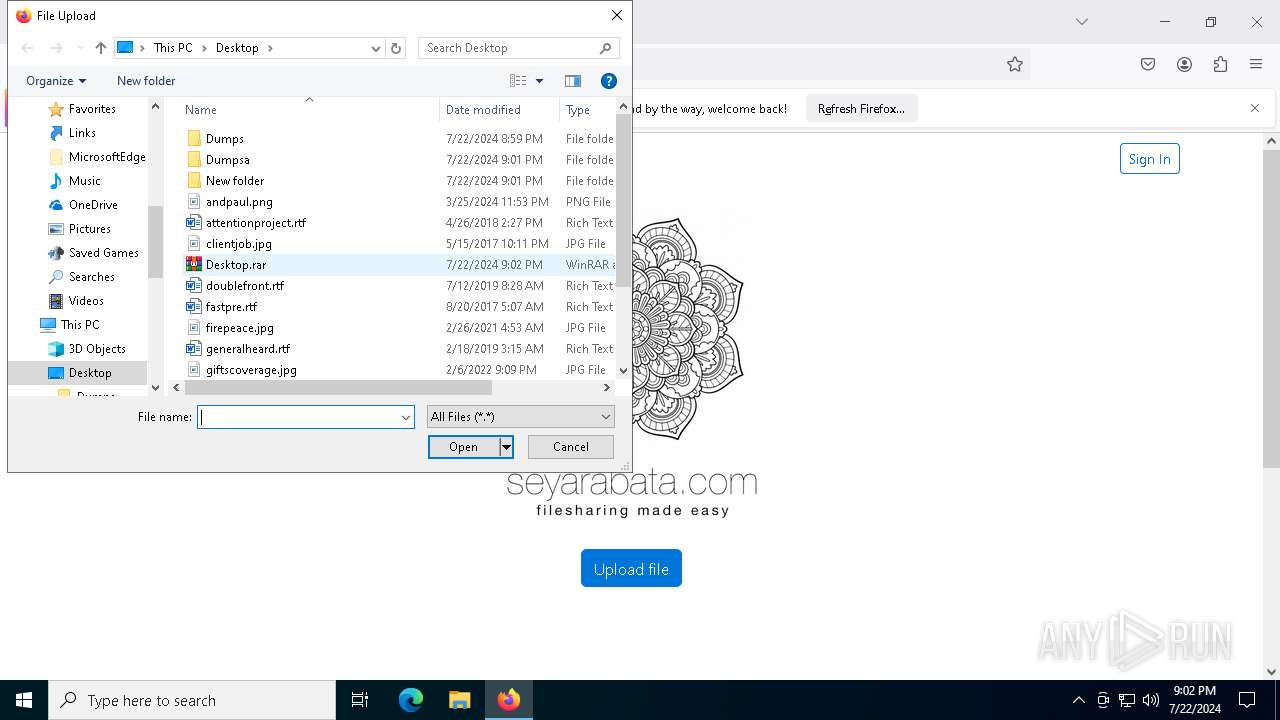
Task: Click the Sign In button
Action: [1150, 159]
